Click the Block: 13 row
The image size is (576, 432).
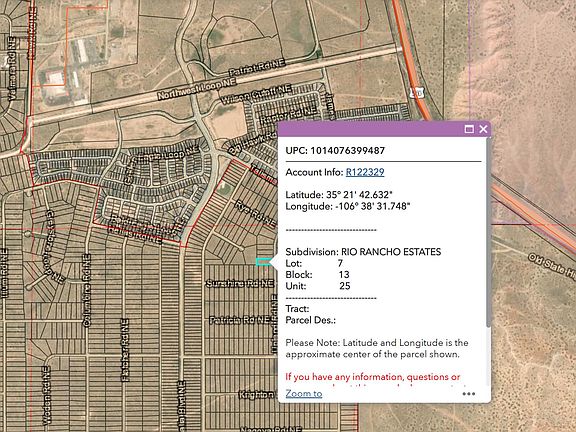[317, 275]
